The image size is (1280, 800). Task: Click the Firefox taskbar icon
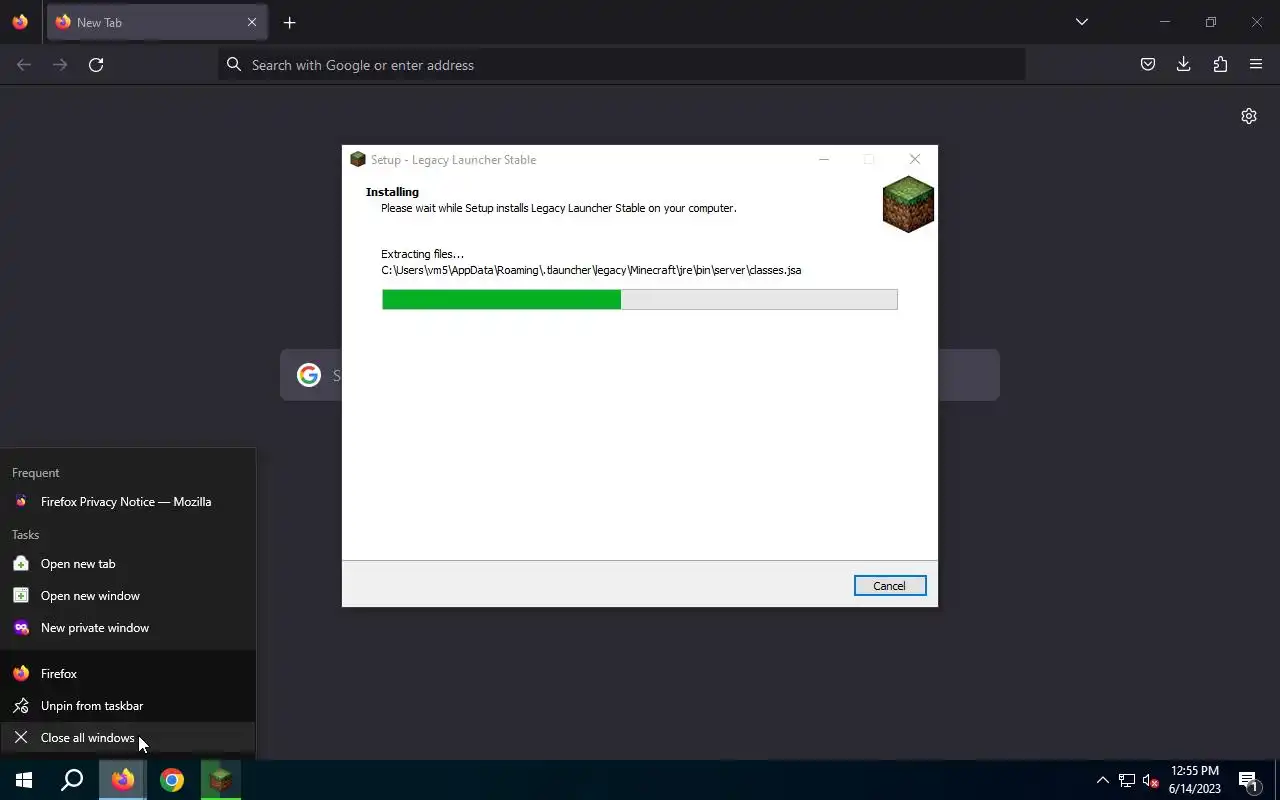123,780
